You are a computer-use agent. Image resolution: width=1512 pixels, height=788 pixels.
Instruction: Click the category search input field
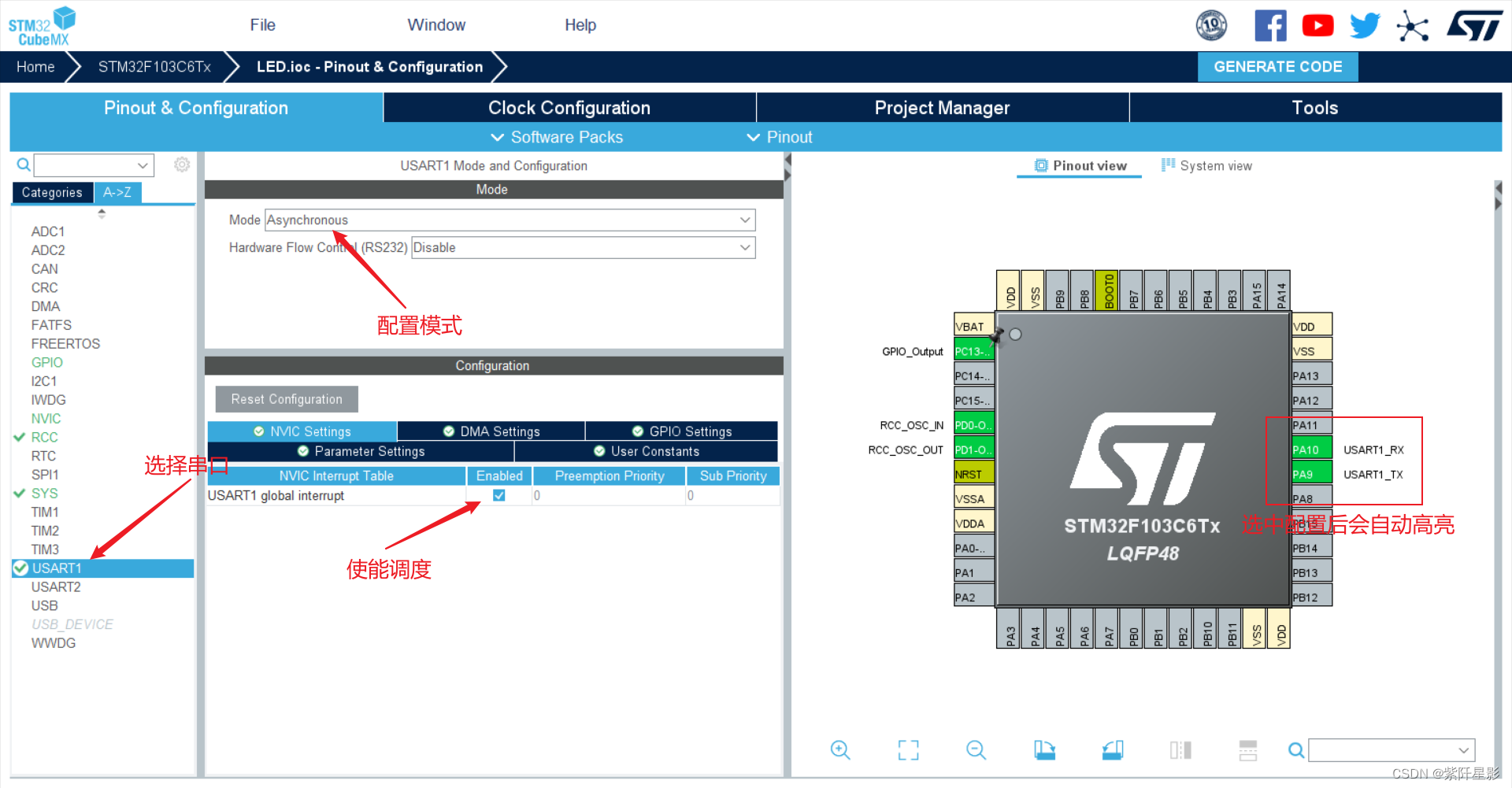[84, 165]
